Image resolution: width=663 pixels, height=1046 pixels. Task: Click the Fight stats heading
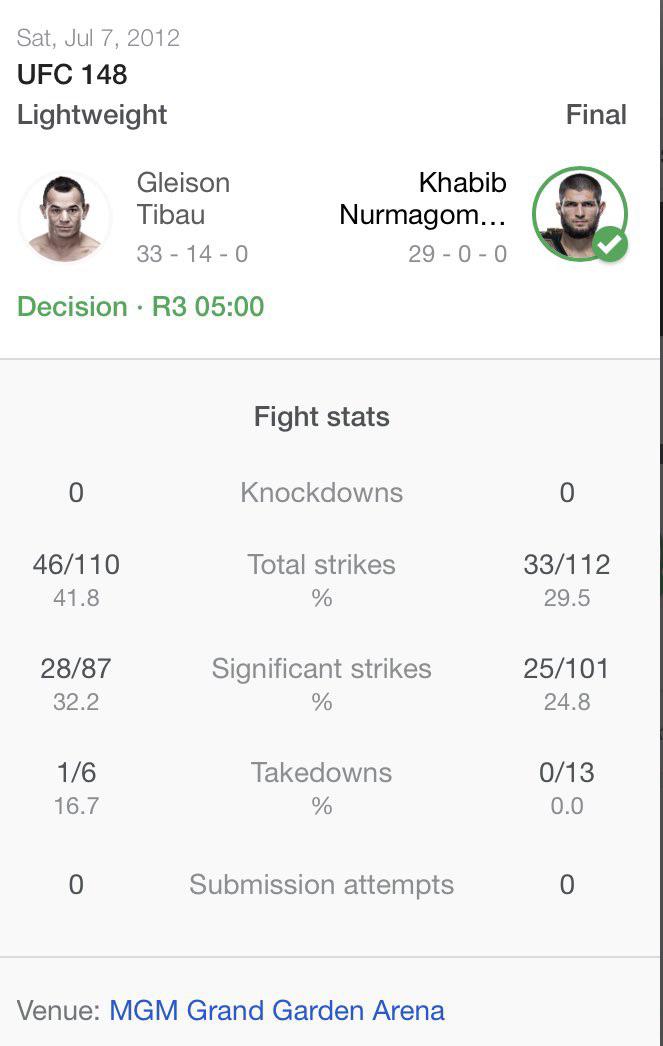point(321,417)
